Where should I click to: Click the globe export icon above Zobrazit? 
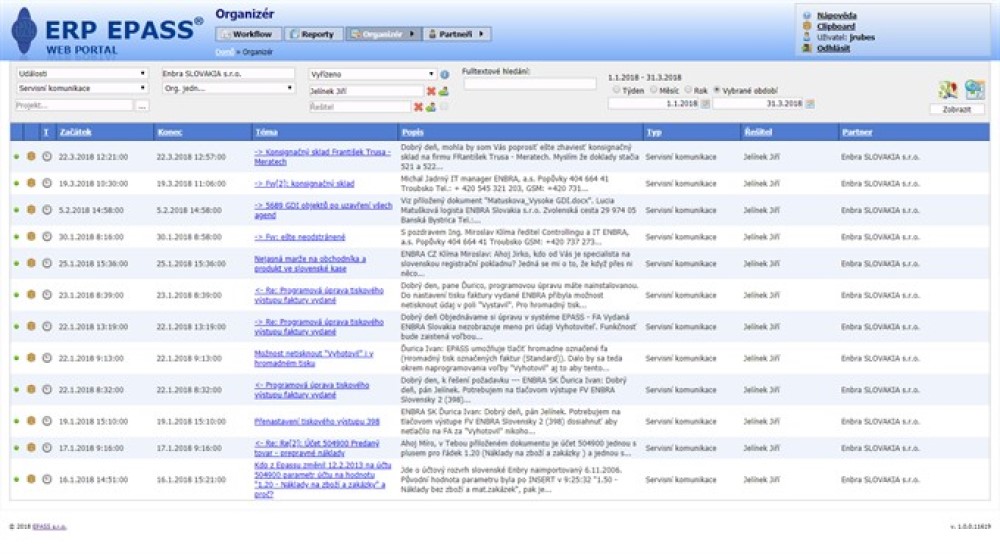click(x=974, y=90)
